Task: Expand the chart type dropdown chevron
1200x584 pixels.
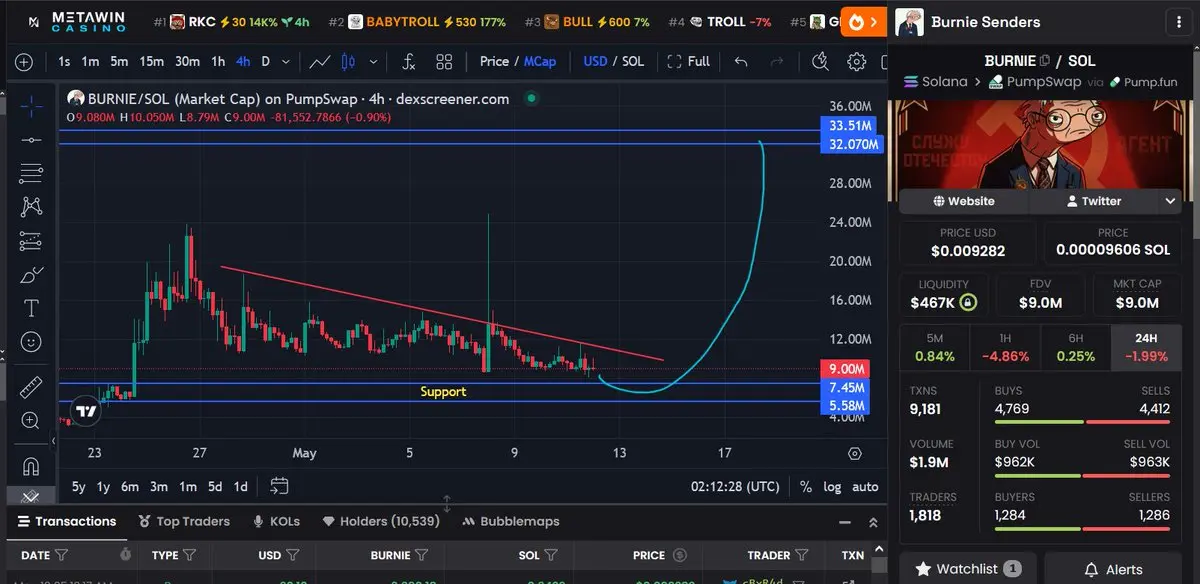Action: 374,62
